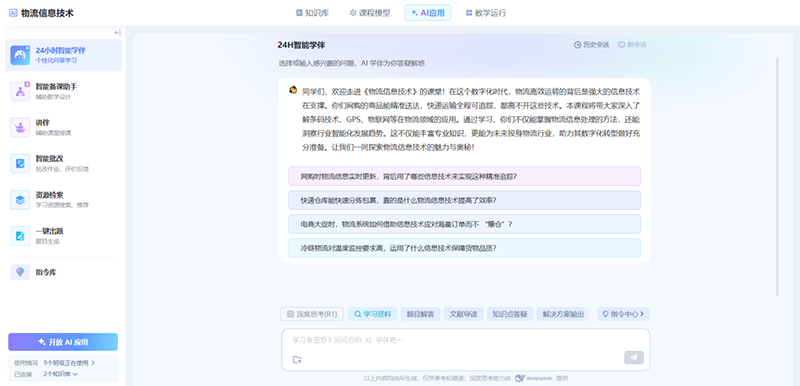The height and width of the screenshot is (386, 800).
Task: Toggle the 学习资料 search mode
Action: 372,314
